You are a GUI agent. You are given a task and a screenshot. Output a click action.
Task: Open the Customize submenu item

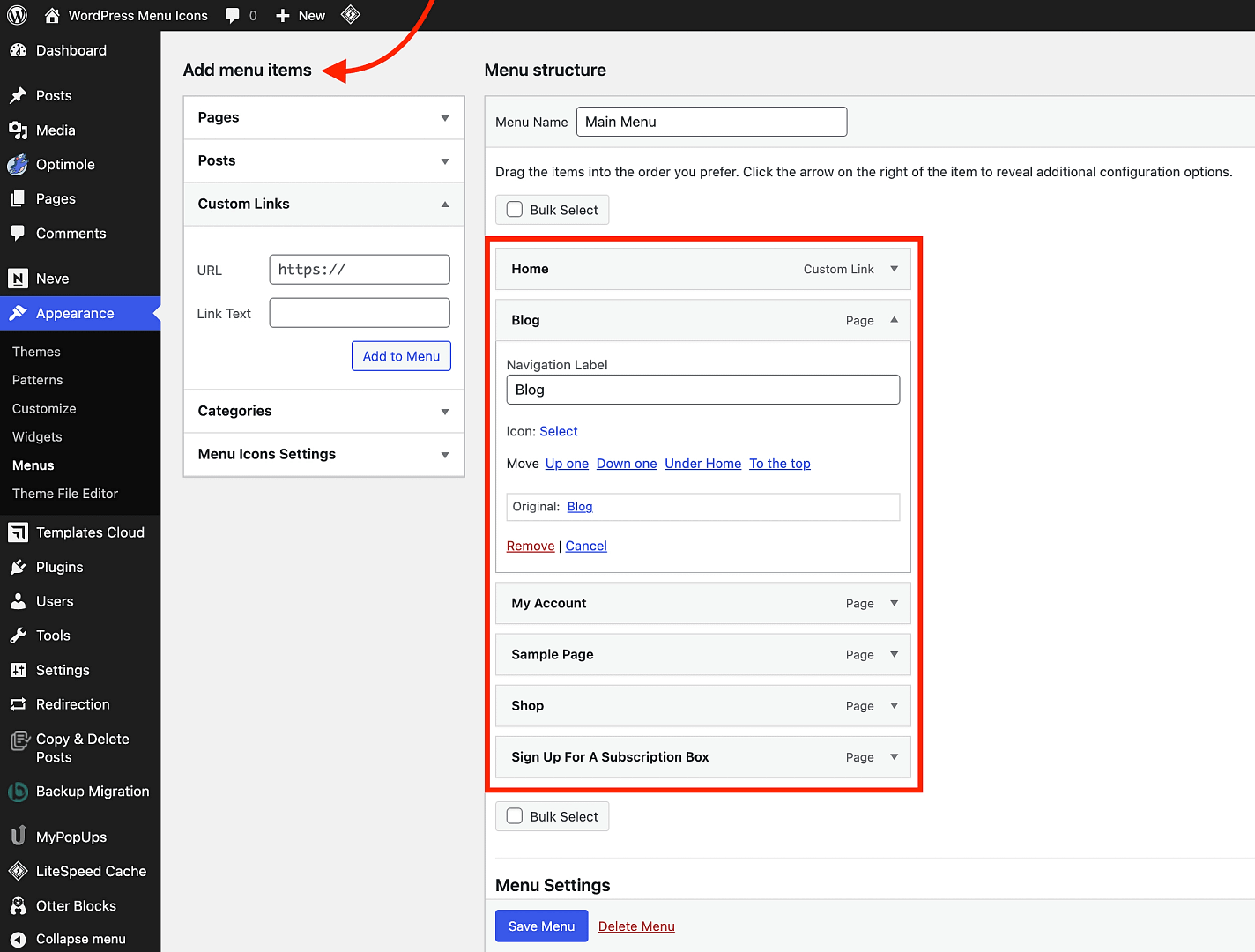point(44,408)
